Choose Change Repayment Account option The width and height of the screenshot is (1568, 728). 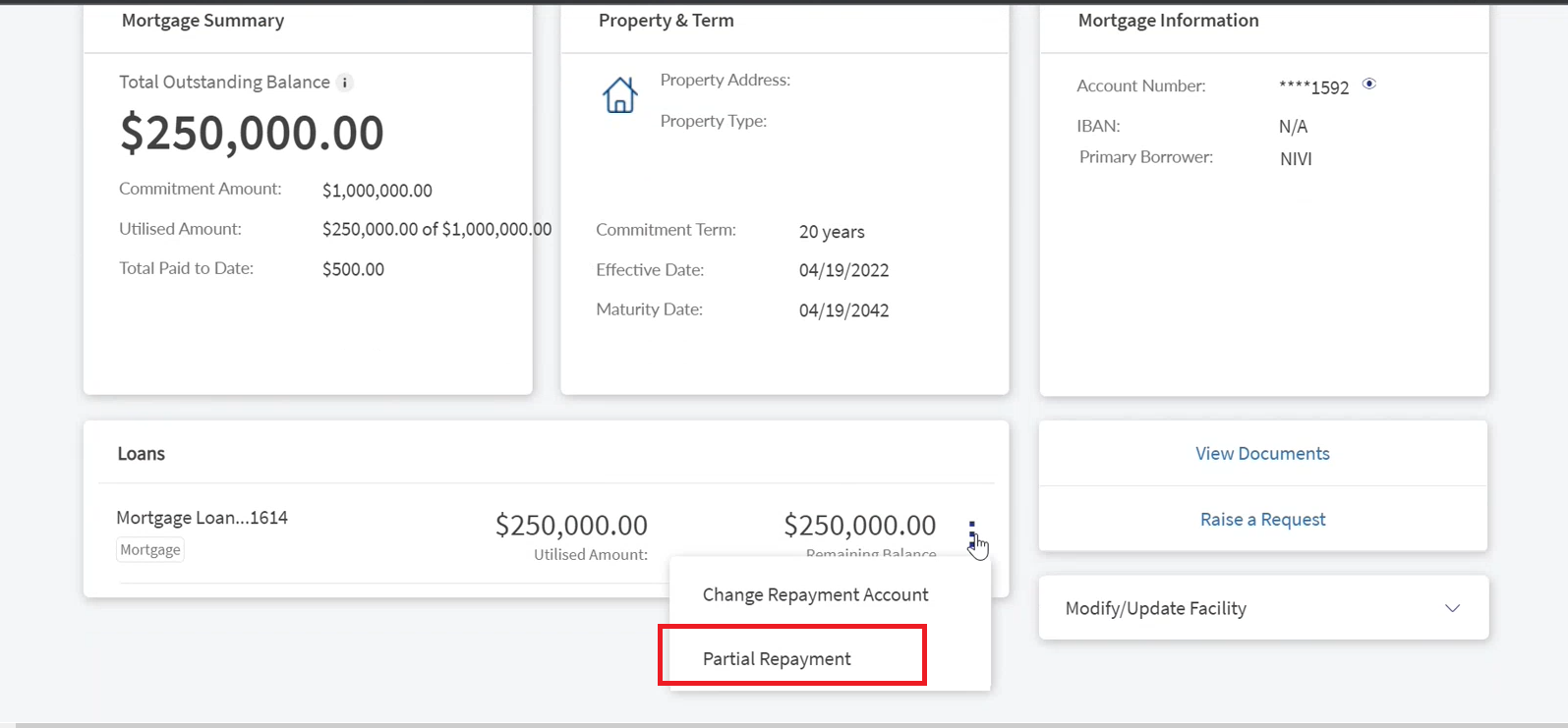click(x=815, y=595)
